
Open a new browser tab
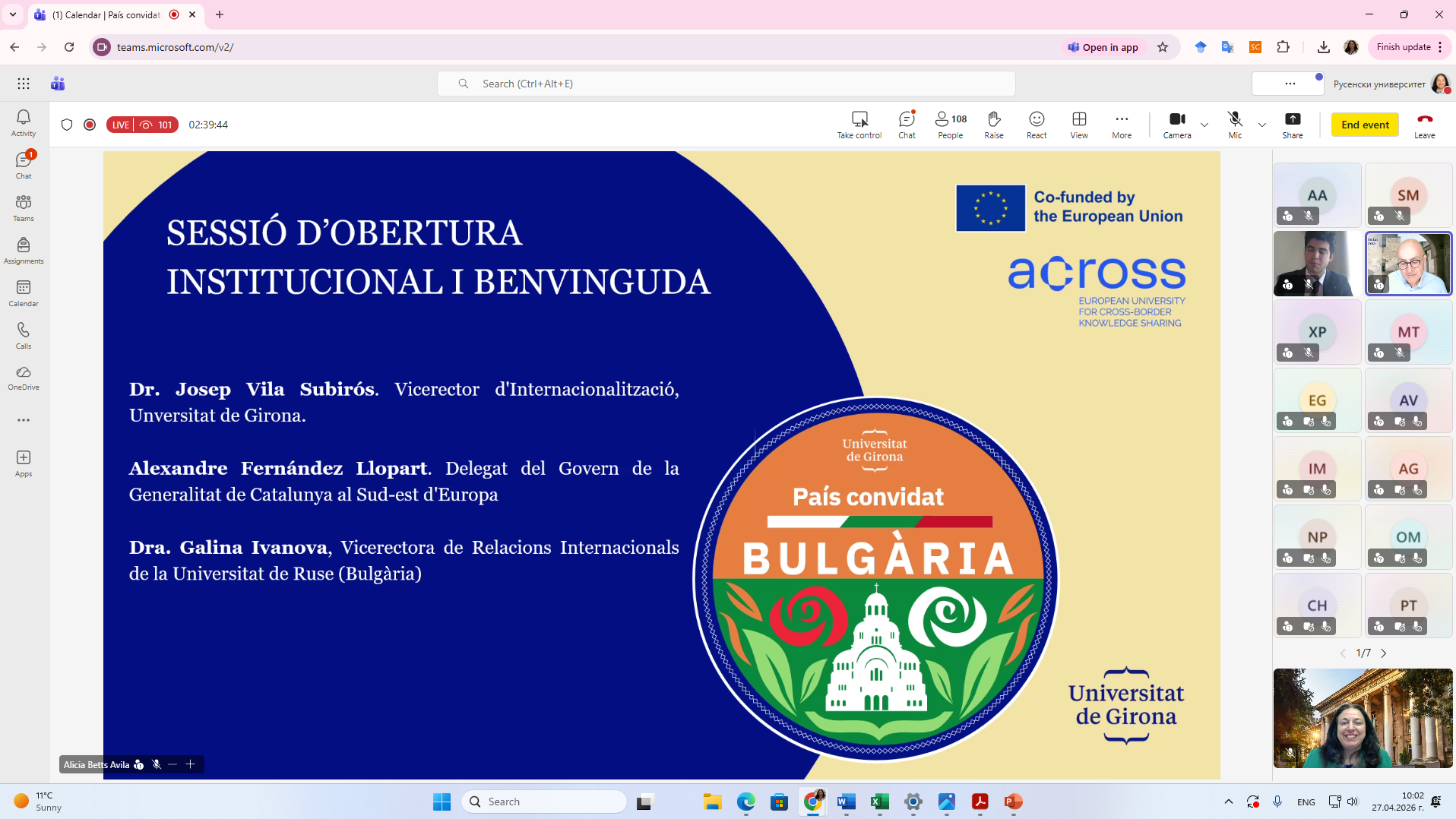220,14
